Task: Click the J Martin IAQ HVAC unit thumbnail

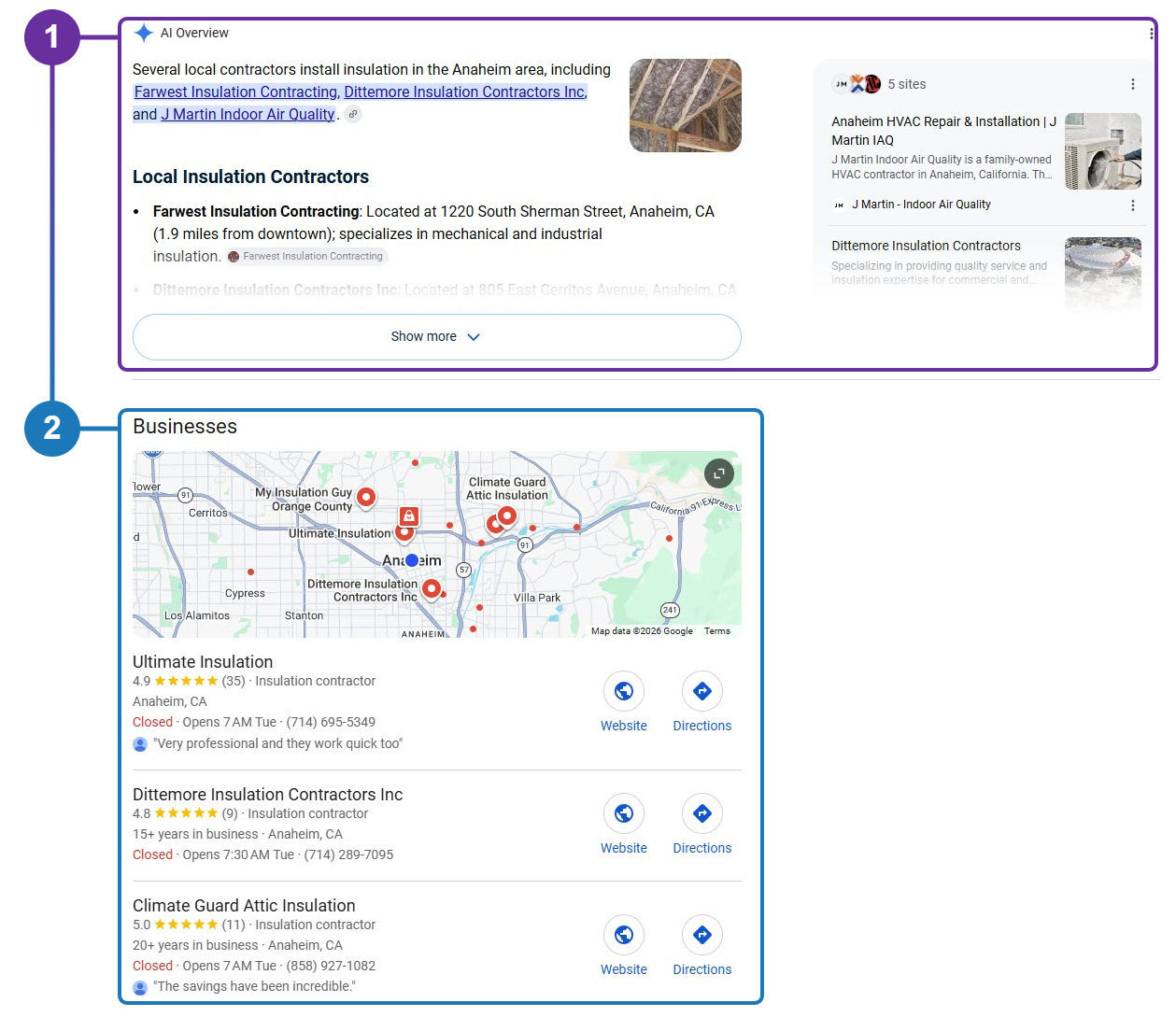Action: pos(1103,151)
